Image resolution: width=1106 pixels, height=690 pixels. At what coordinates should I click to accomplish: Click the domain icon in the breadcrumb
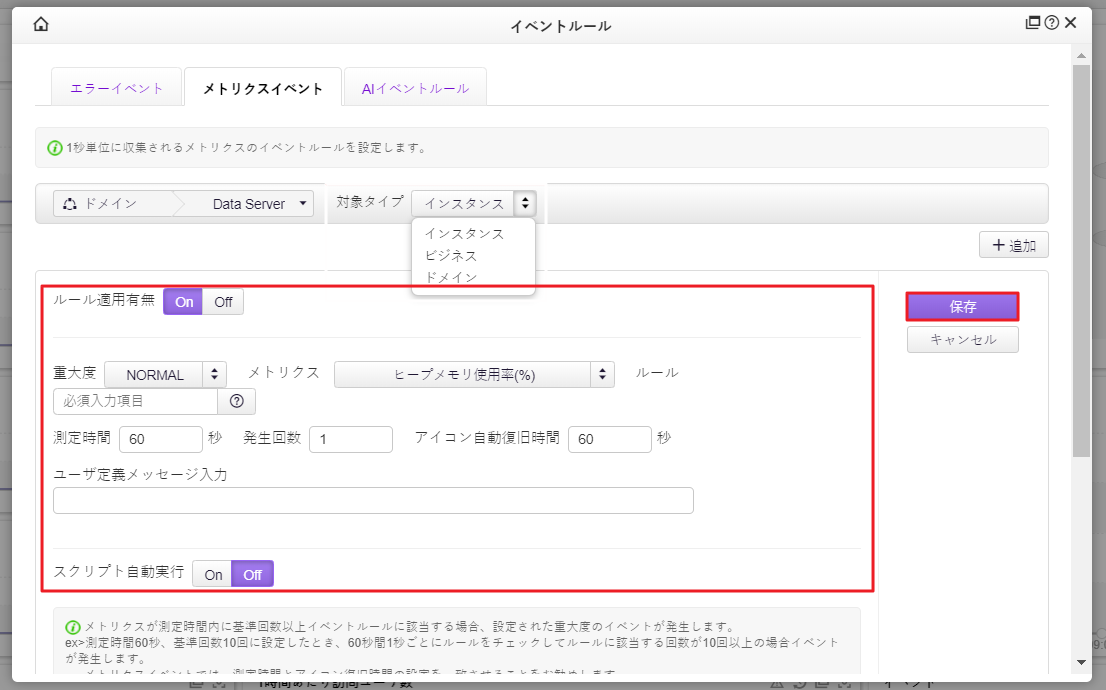tap(69, 204)
